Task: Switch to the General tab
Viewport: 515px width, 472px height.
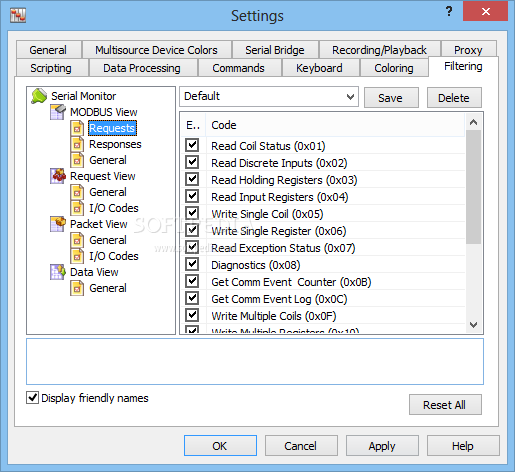Action: coord(48,50)
